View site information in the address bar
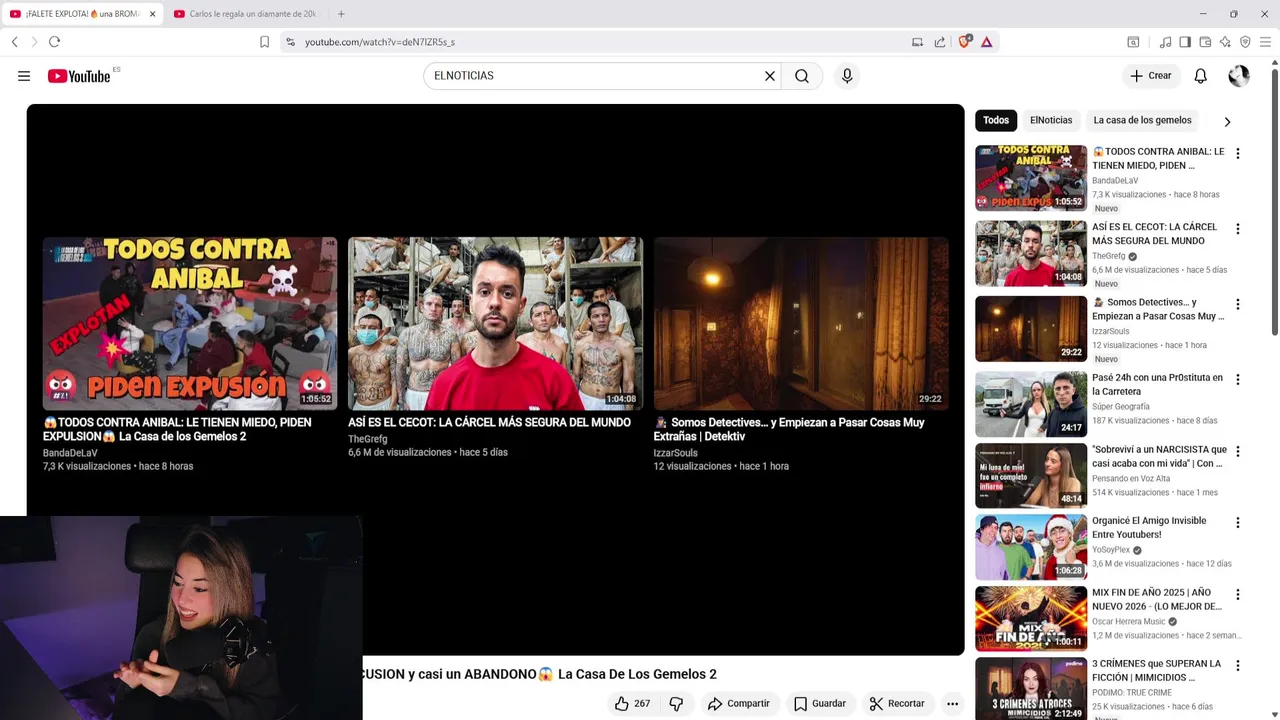The height and width of the screenshot is (720, 1280). coord(290,42)
